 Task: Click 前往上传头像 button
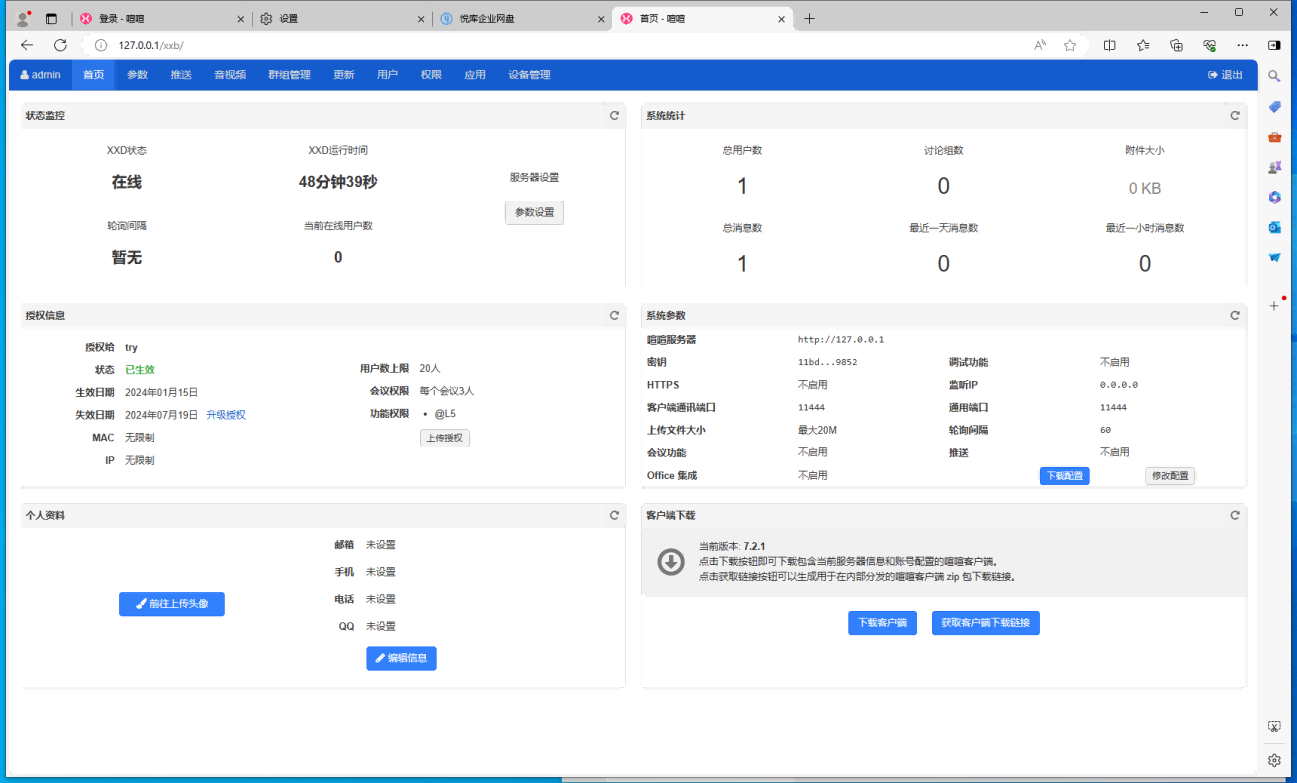[172, 604]
